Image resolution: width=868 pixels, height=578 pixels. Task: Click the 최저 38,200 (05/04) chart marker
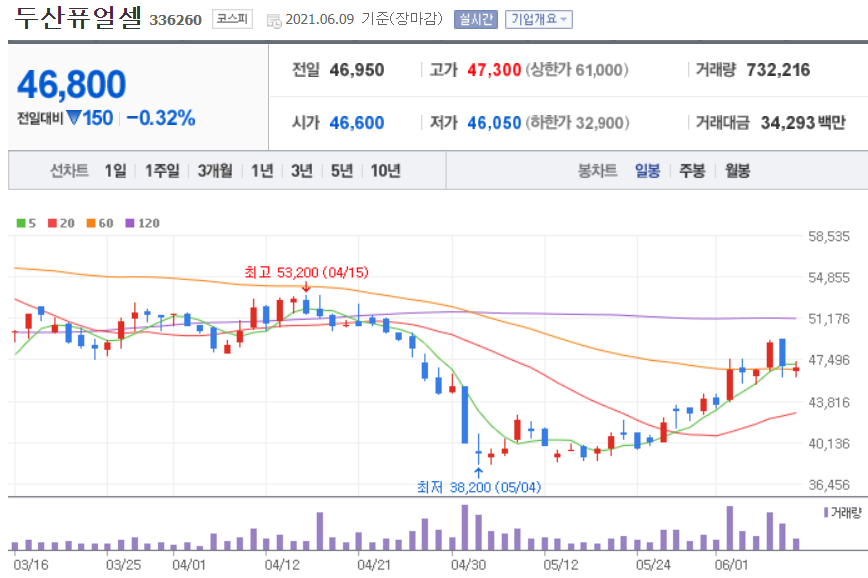pyautogui.click(x=478, y=487)
